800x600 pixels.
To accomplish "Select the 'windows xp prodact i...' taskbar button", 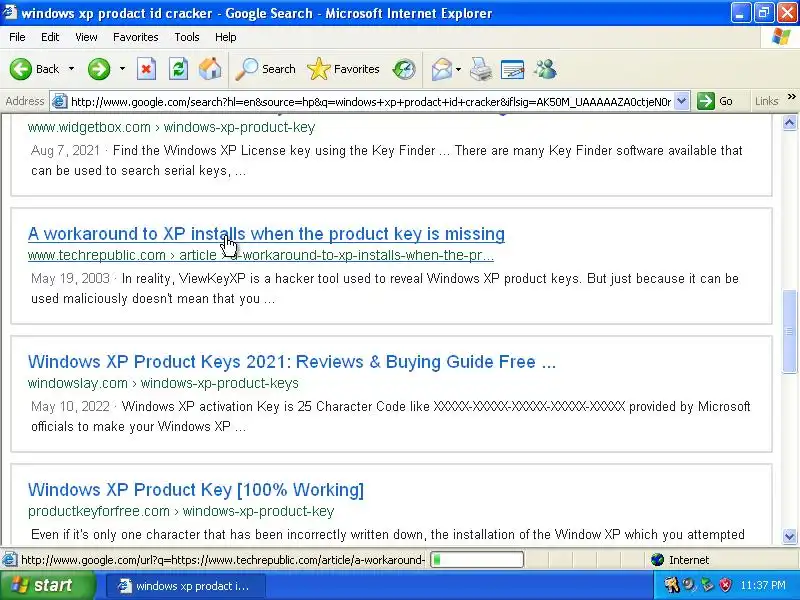I will (x=185, y=586).
